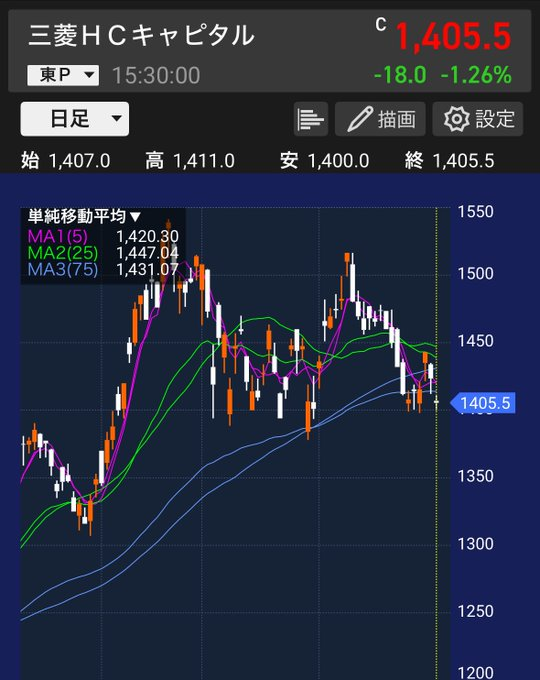Viewport: 540px width, 680px height.
Task: Expand the 単純移動平均 indicator menu
Action: (x=85, y=216)
